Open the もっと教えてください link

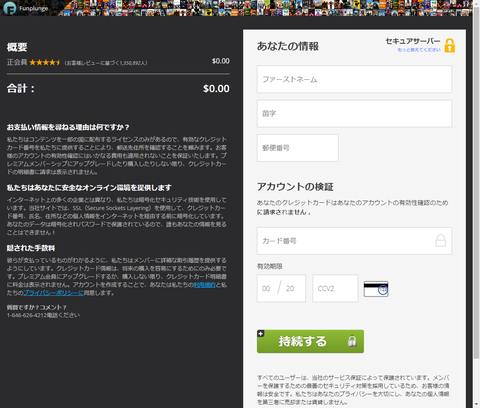pyautogui.click(x=419, y=50)
